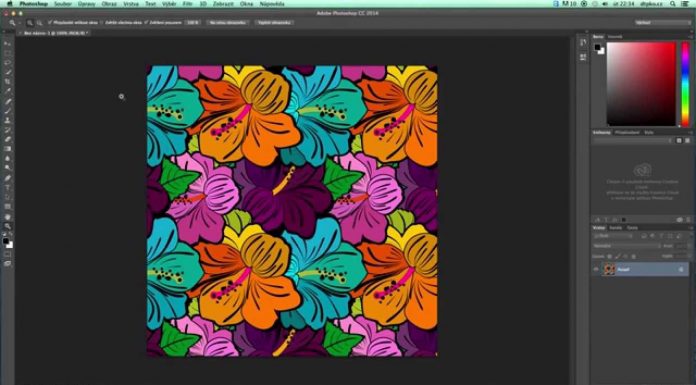This screenshot has width=696, height=385.
Task: Open the Layers panel flyout menu
Action: [690, 228]
